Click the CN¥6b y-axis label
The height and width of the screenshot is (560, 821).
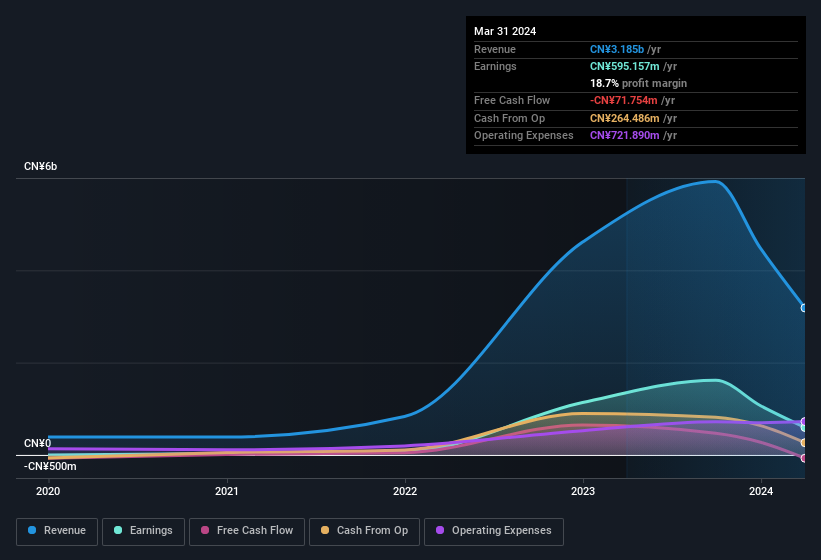40,166
